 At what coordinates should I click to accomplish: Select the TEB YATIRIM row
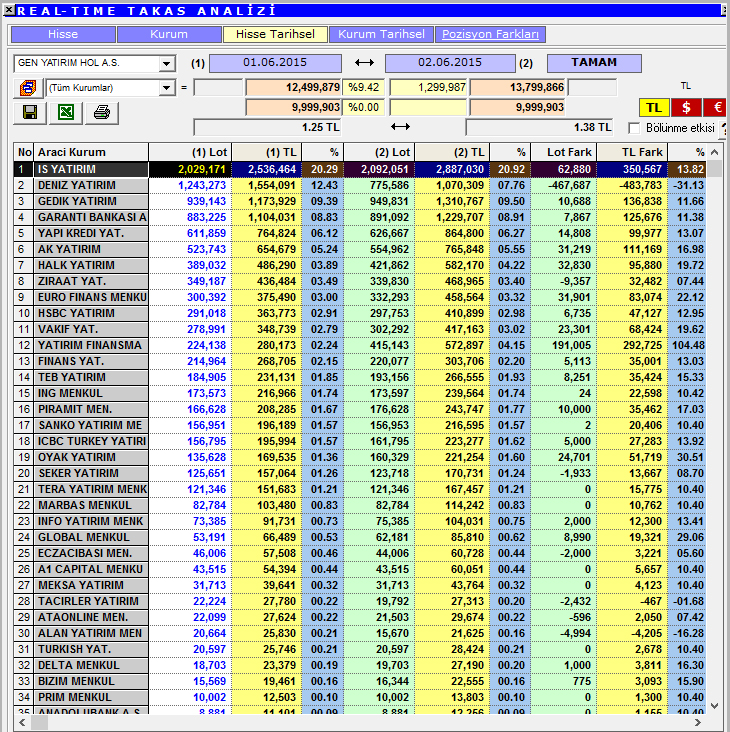tap(360, 377)
